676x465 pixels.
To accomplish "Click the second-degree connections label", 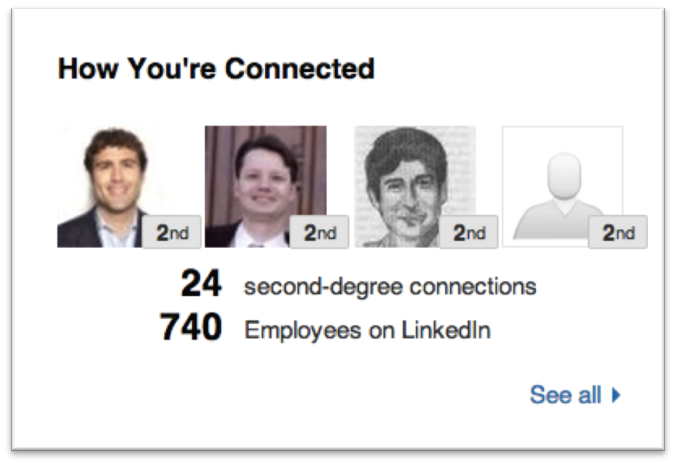I will click(390, 288).
